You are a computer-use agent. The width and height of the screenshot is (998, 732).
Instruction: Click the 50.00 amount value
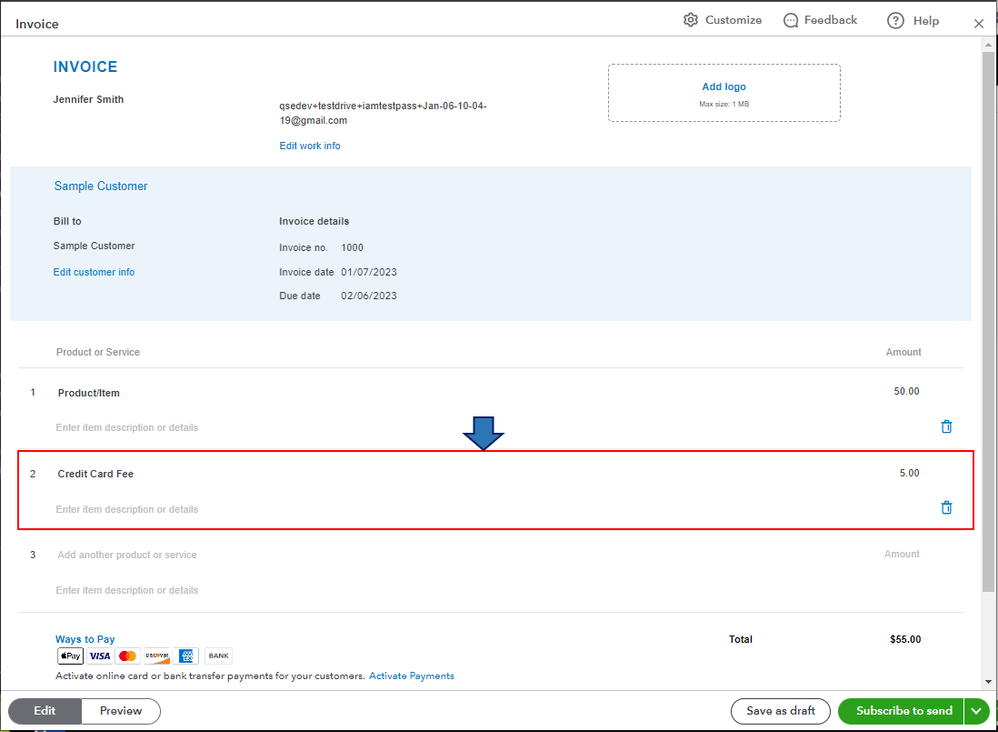906,391
